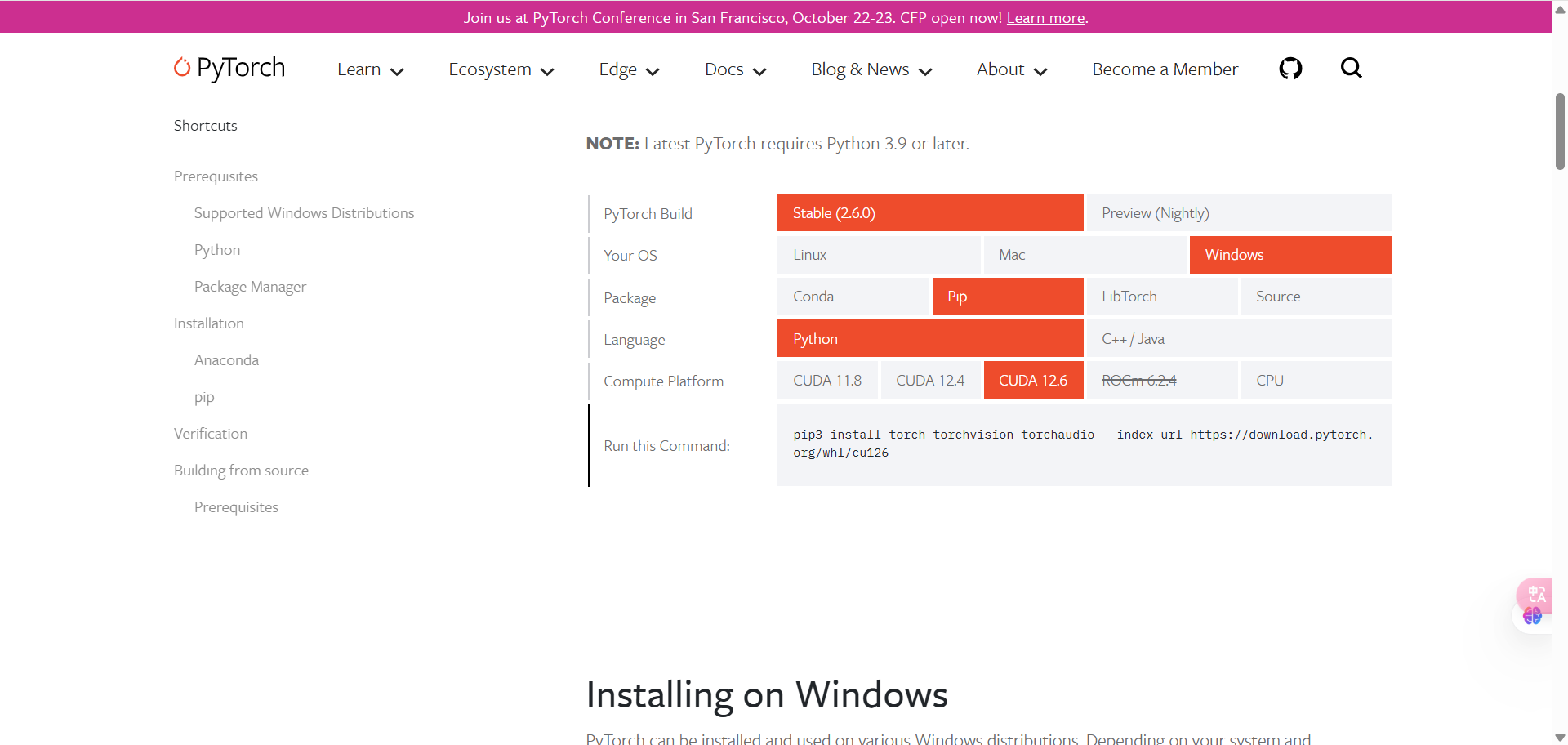Go to Installation sidebar section
Screen dimensions: 1568x745
click(209, 323)
